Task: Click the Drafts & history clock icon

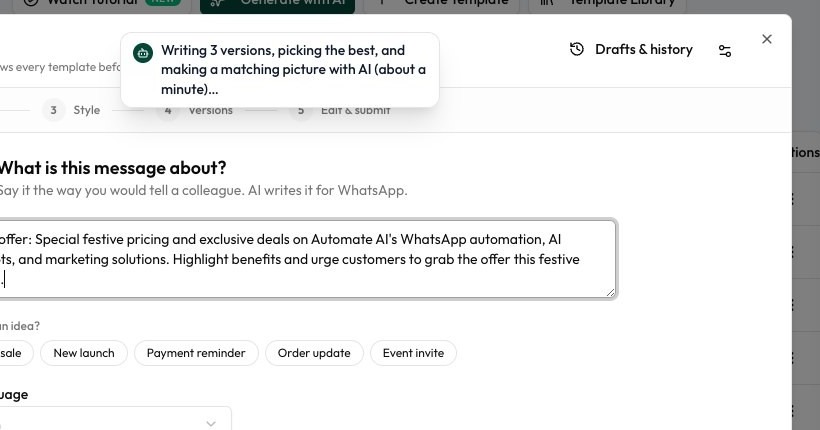Action: tap(576, 49)
